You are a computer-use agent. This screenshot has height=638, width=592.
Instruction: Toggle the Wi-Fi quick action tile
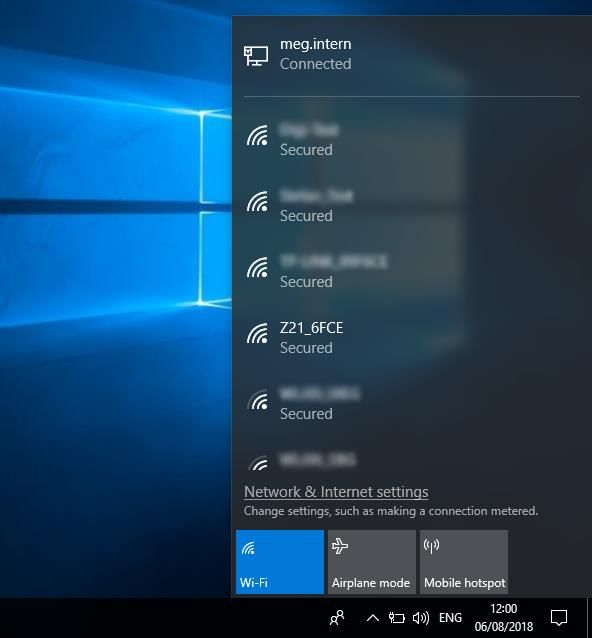pyautogui.click(x=280, y=562)
